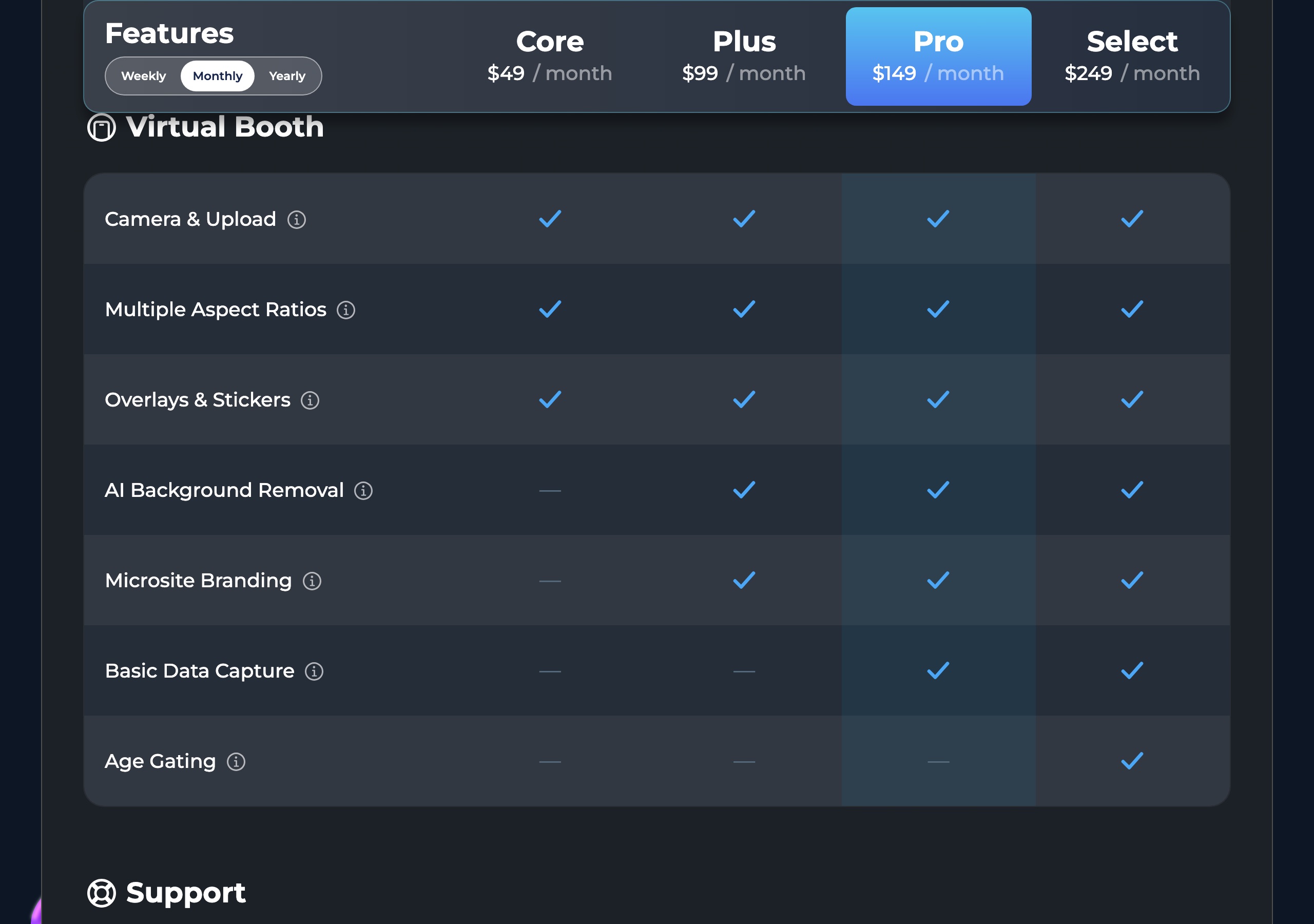1314x924 pixels.
Task: Click Camera & Upload checkmark under Core
Action: pyautogui.click(x=550, y=219)
